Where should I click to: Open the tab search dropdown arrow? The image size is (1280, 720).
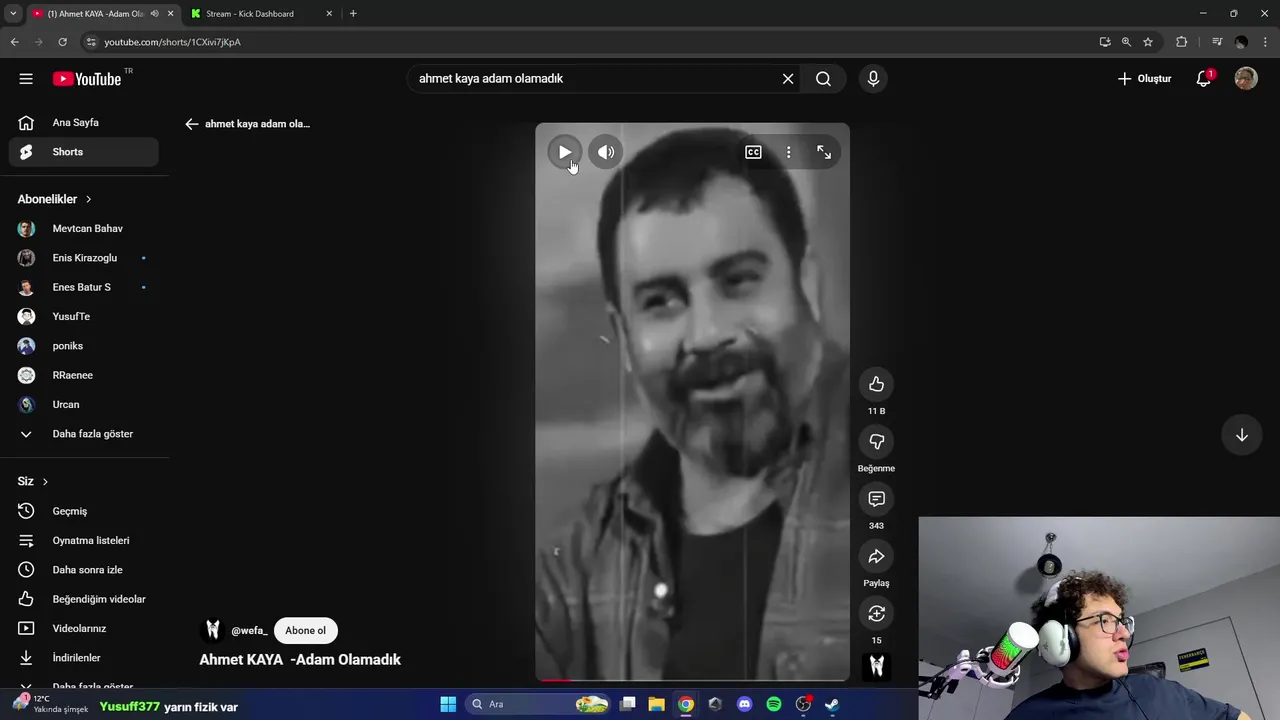tap(13, 14)
